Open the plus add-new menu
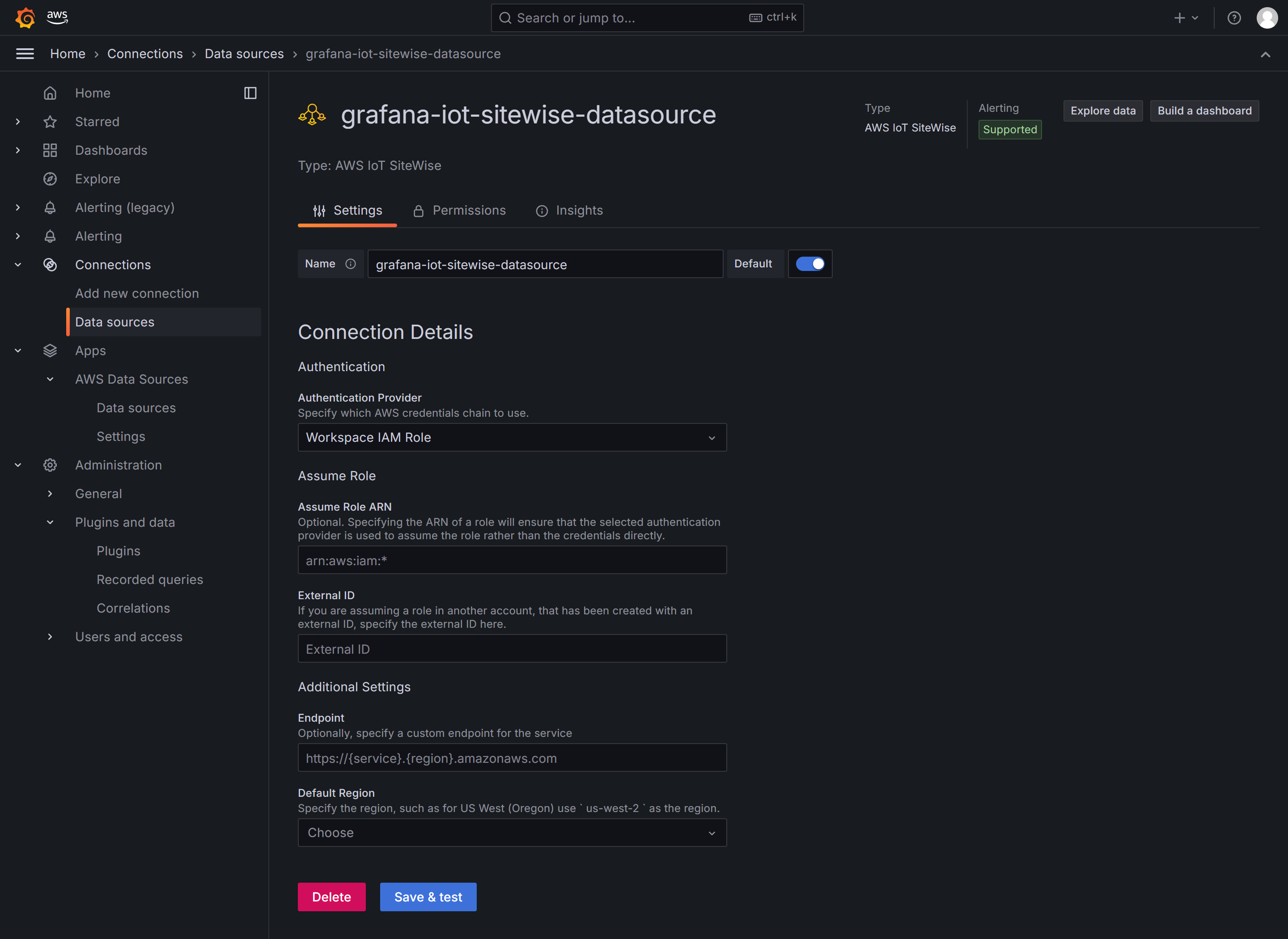Viewport: 1288px width, 939px height. pyautogui.click(x=1186, y=17)
